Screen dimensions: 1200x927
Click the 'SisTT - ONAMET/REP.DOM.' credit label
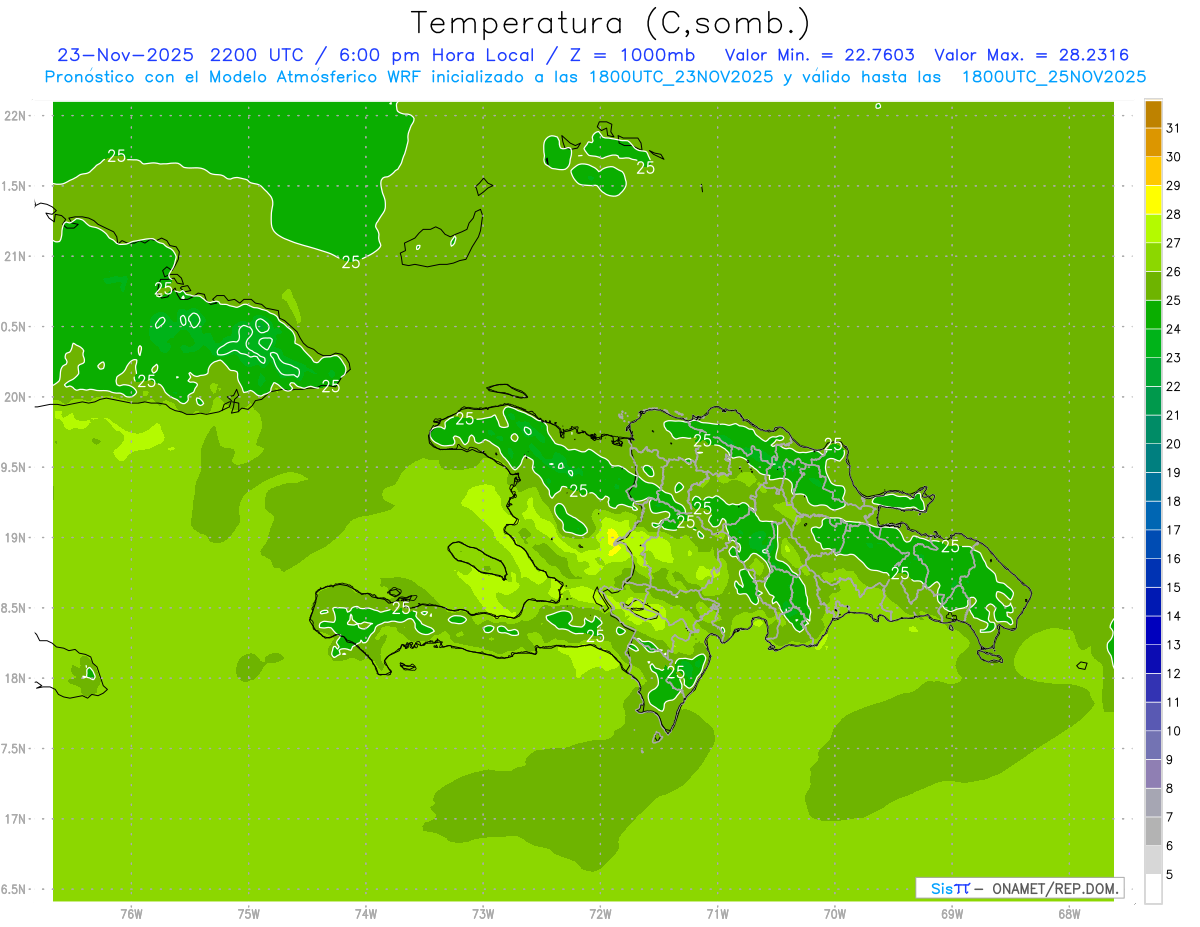[x=1019, y=888]
